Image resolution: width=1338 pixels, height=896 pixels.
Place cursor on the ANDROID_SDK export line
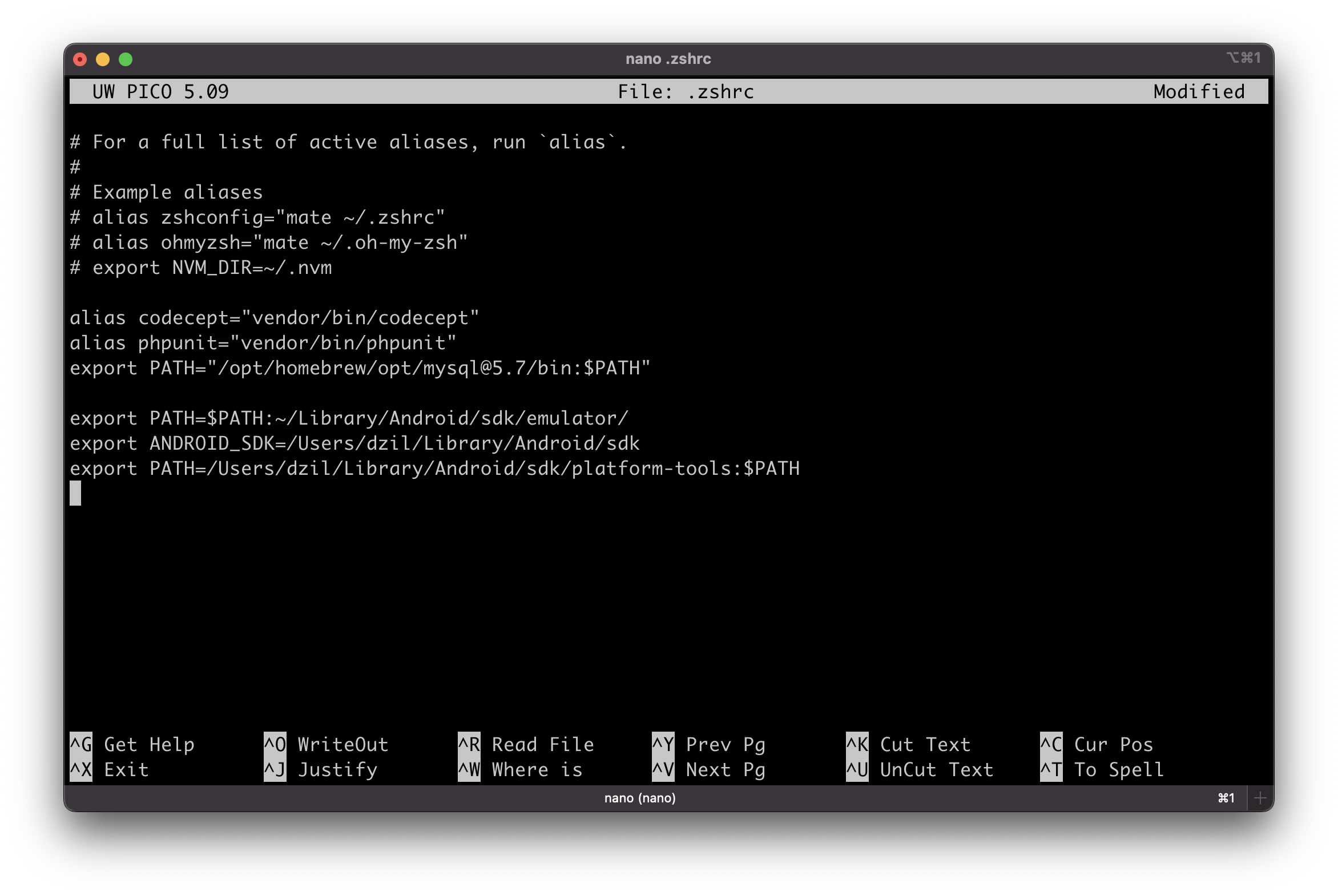point(354,443)
